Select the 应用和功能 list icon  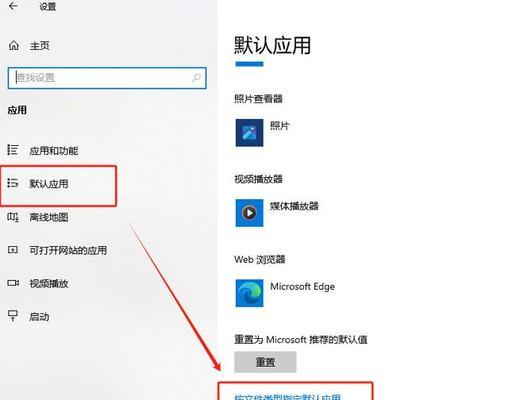point(13,150)
